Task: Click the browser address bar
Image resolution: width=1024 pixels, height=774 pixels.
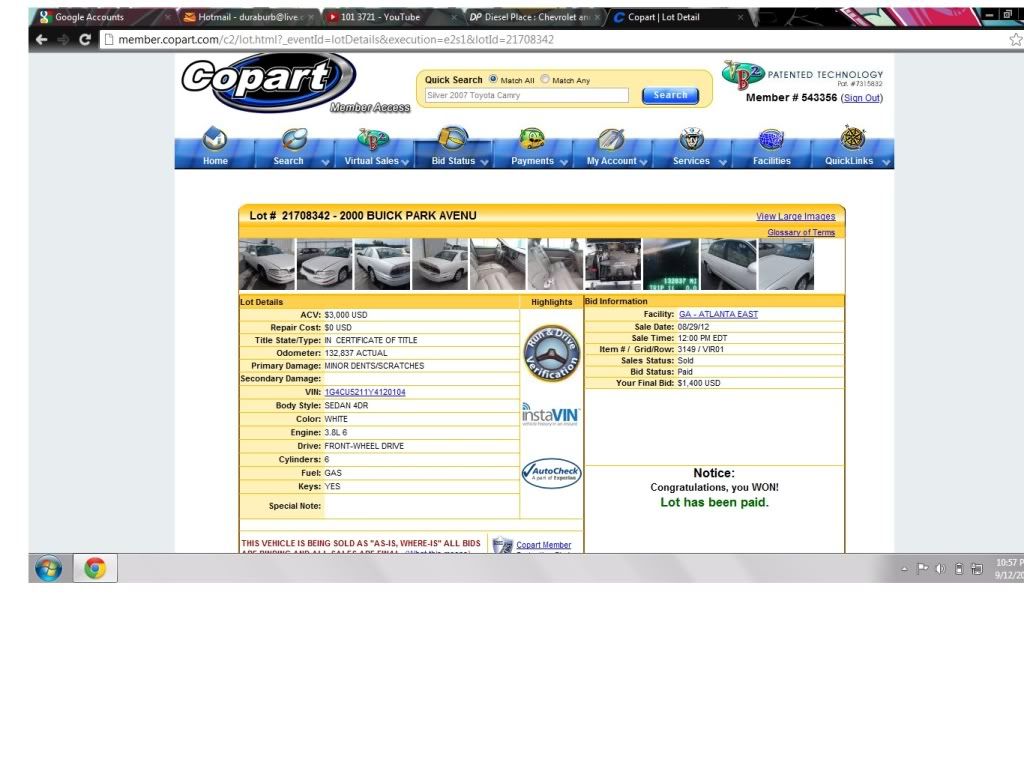Action: [x=555, y=39]
